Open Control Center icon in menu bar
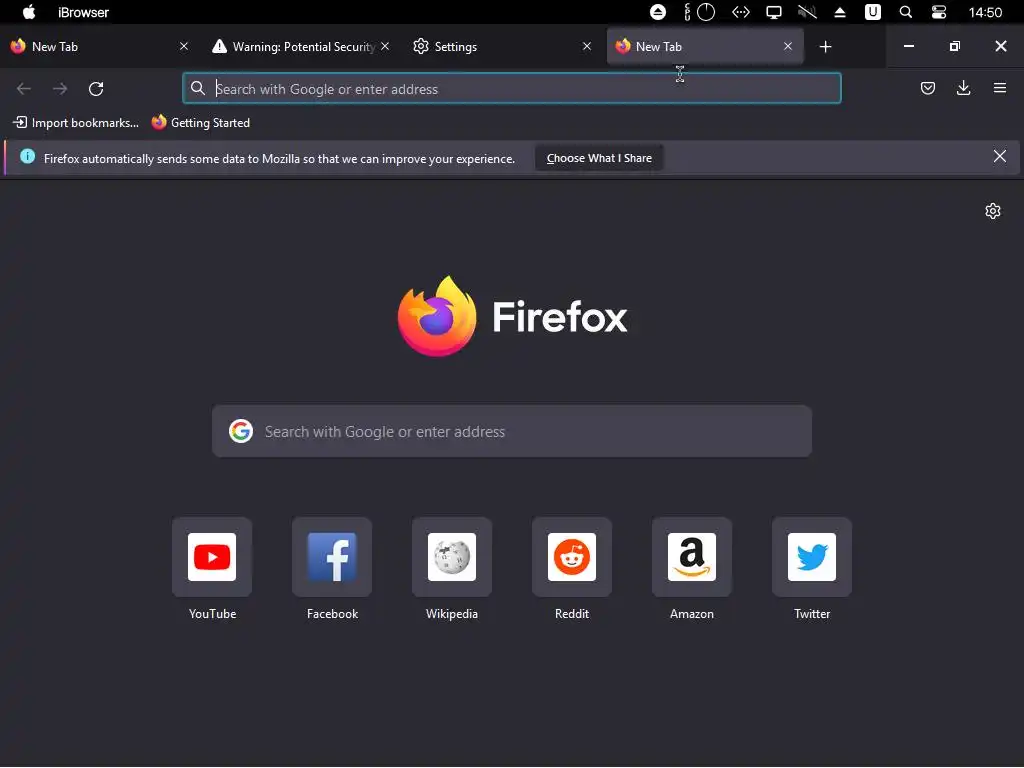Viewport: 1024px width, 768px height. (938, 12)
